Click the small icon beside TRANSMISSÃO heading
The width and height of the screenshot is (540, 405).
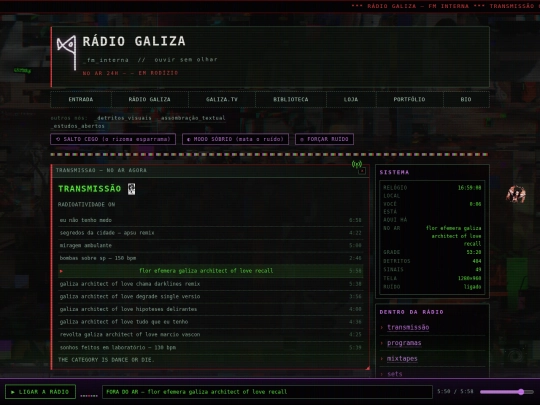[x=131, y=189]
